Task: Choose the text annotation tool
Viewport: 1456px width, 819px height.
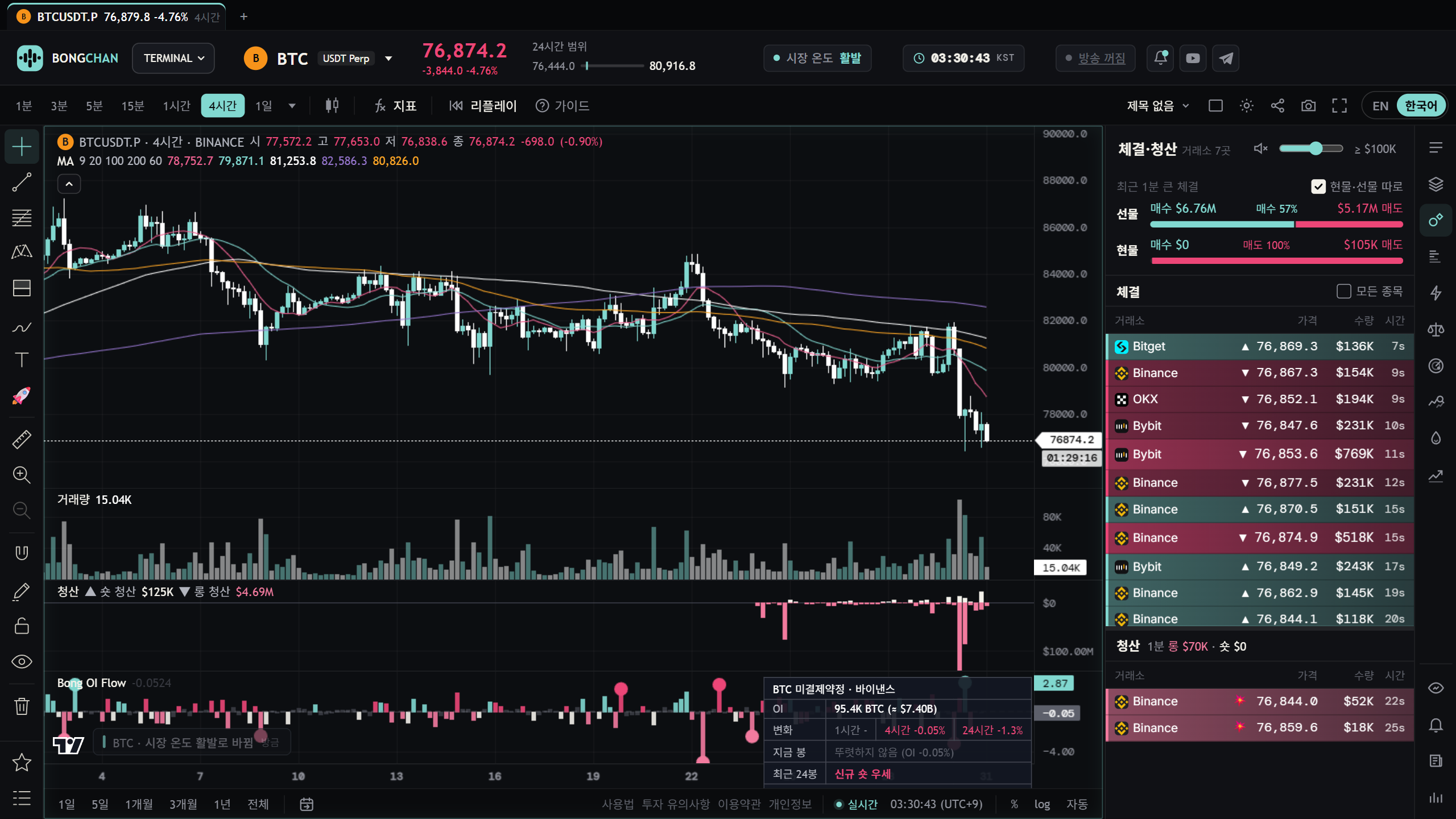Action: 22,360
